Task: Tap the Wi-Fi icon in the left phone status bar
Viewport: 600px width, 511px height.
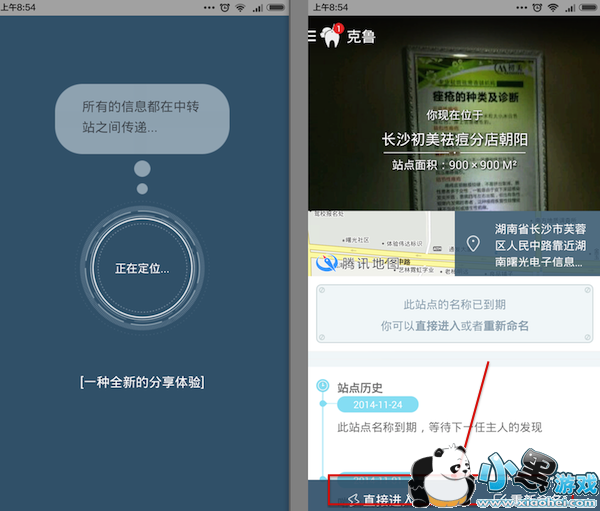Action: [x=240, y=7]
